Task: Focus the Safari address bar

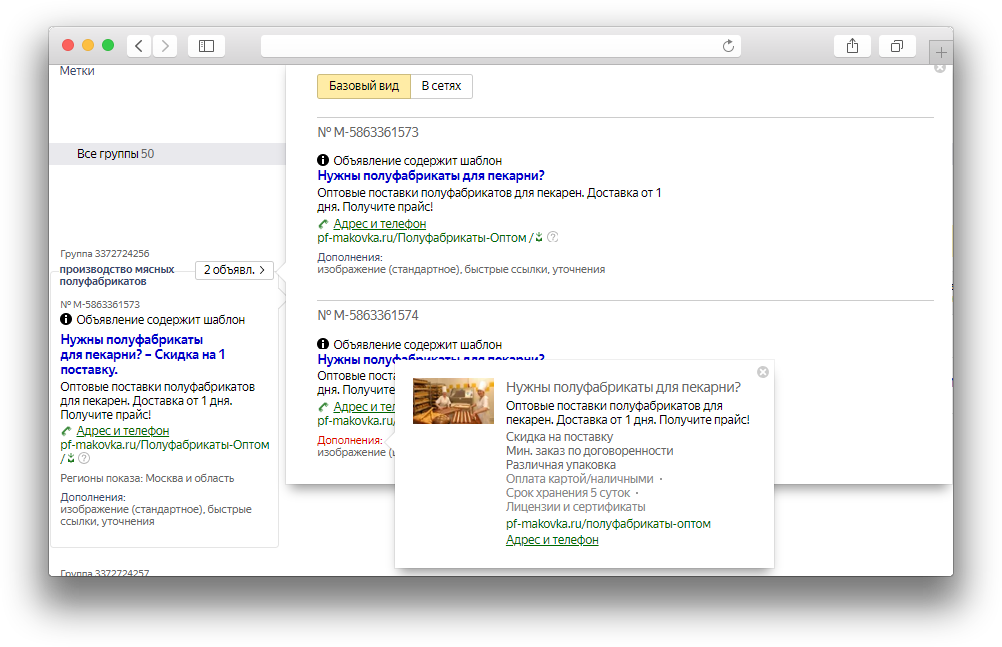Action: click(x=490, y=46)
